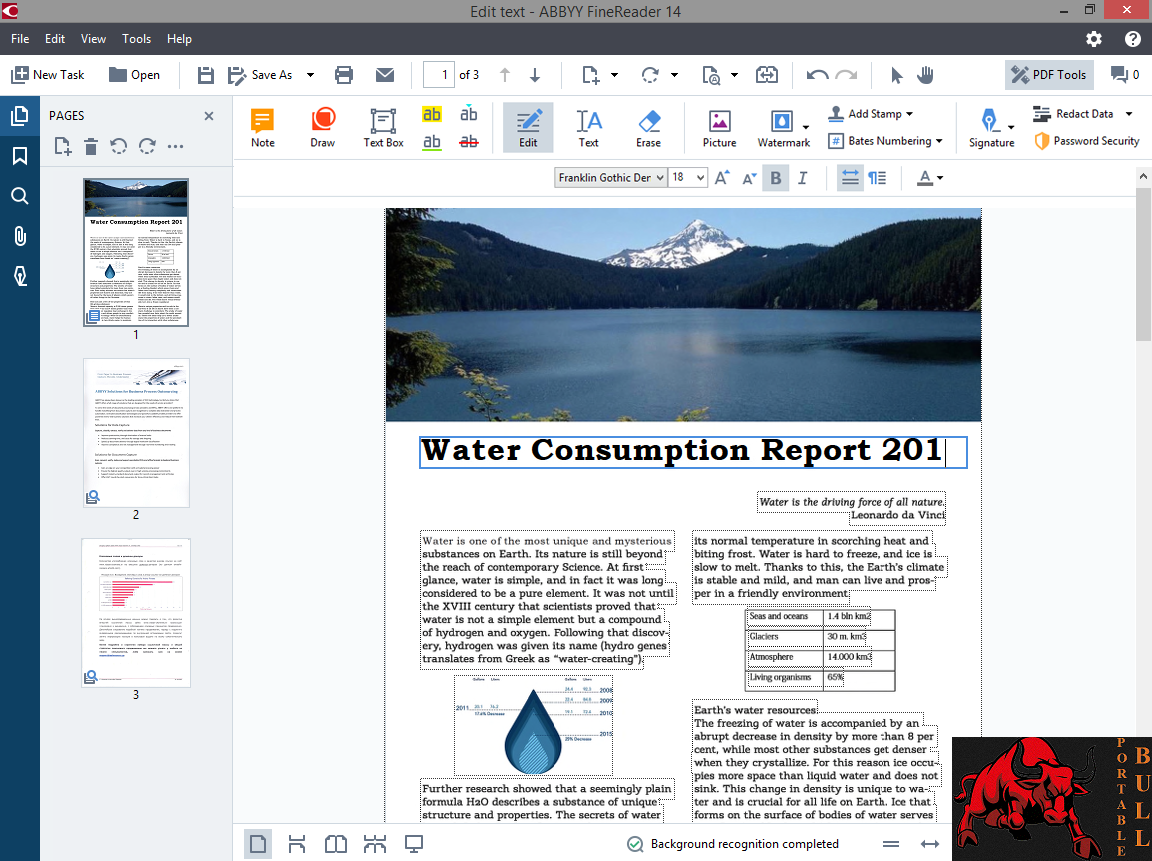Expand the Save As dropdown arrow
Image resolution: width=1152 pixels, height=861 pixels.
310,75
